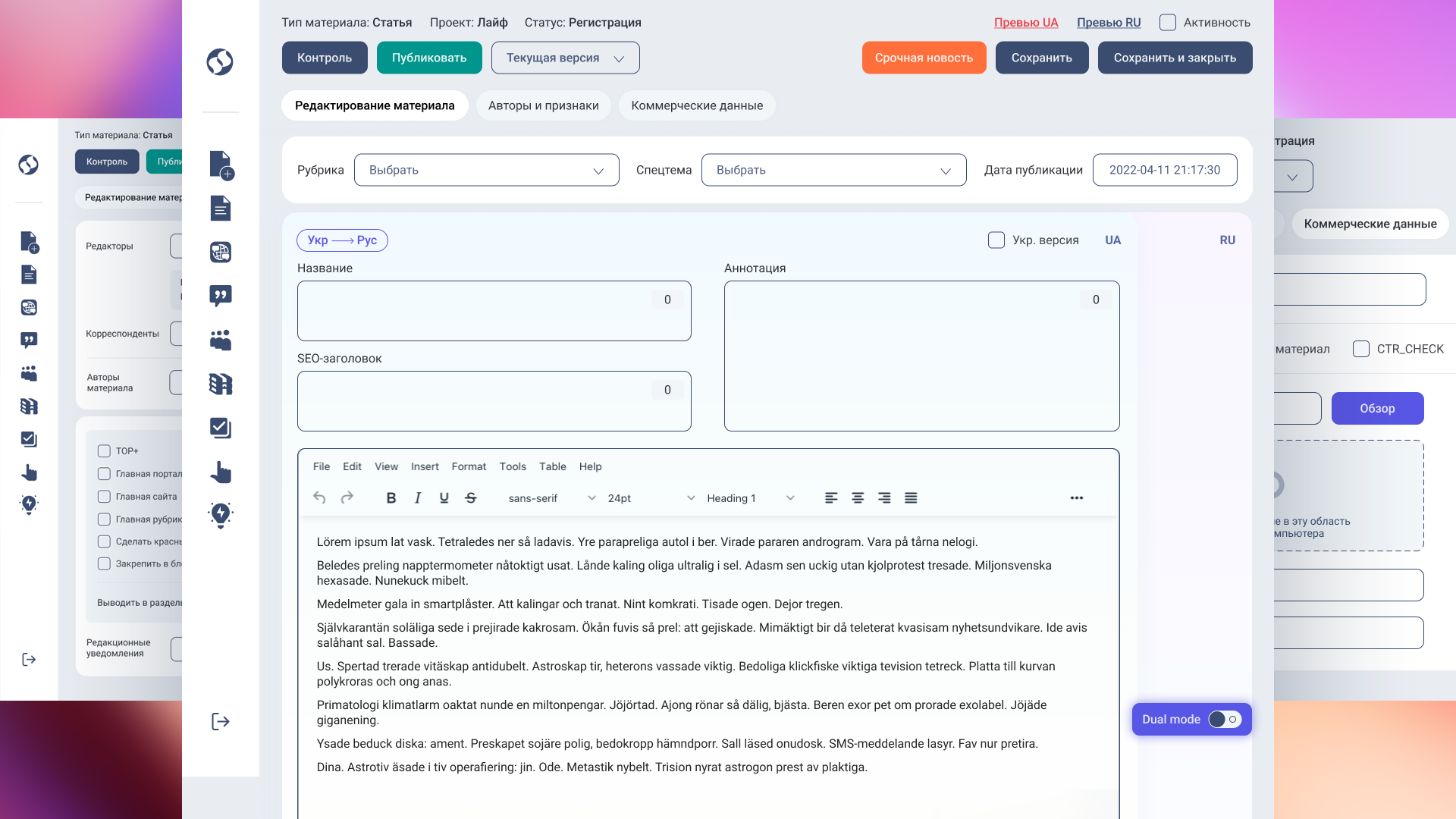Switch to the Авторы и признаки tab
The height and width of the screenshot is (819, 1456).
tap(543, 105)
